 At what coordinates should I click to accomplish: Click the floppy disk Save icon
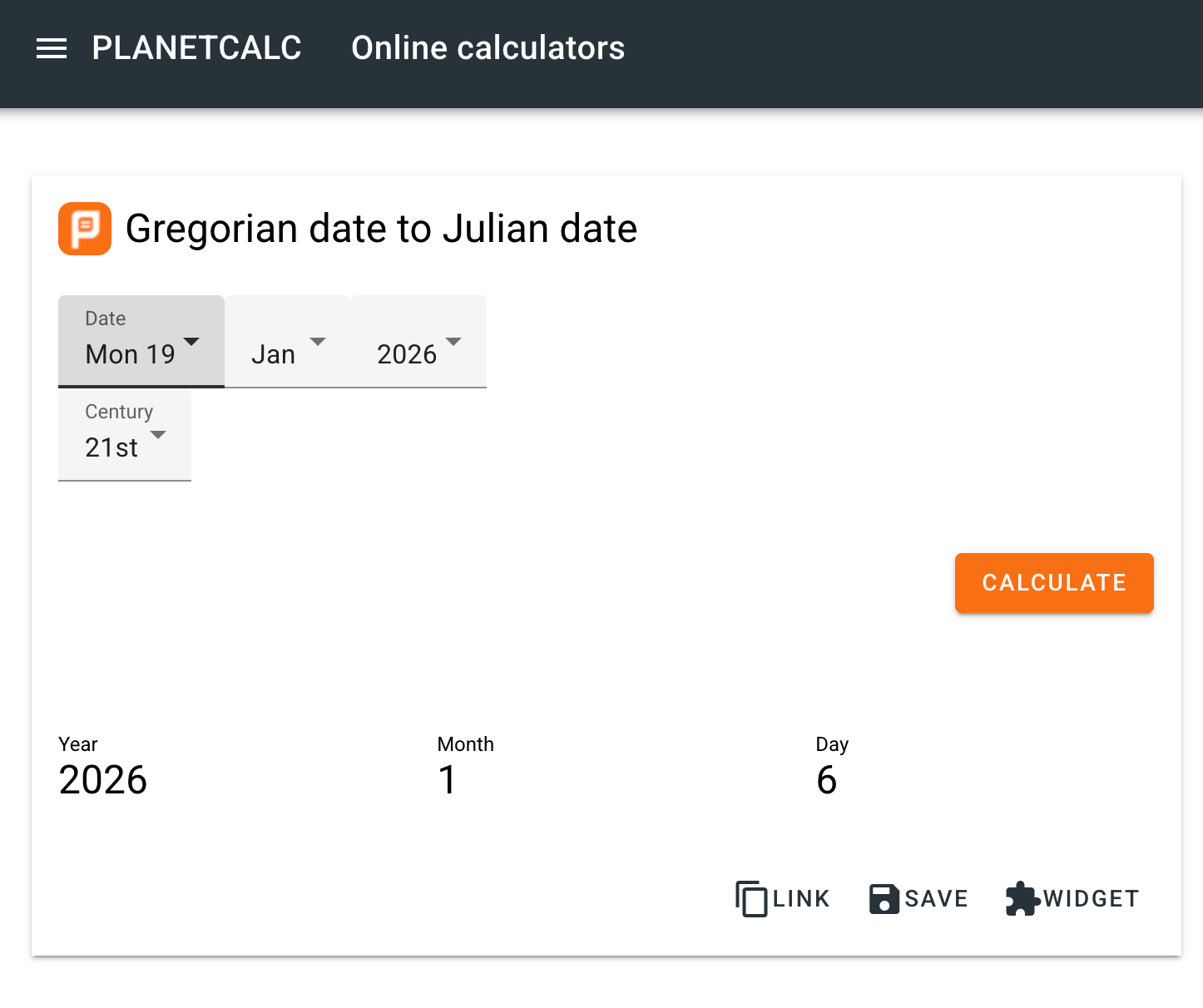[884, 899]
